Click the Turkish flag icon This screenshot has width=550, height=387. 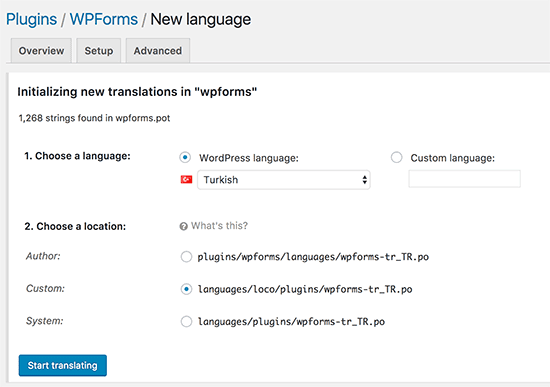(186, 180)
